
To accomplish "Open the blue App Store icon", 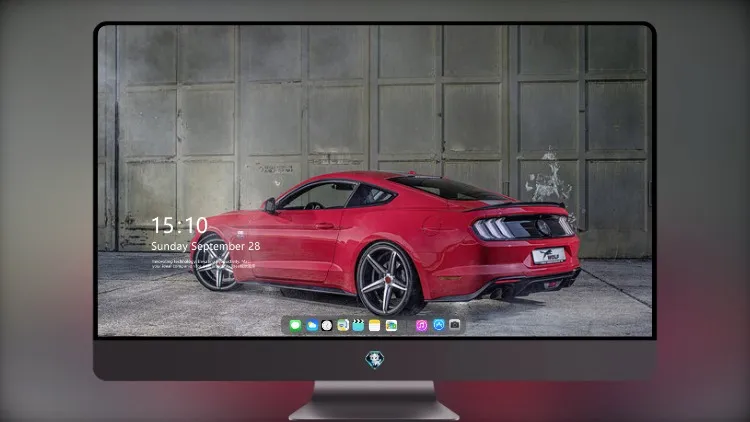I will pyautogui.click(x=439, y=325).
